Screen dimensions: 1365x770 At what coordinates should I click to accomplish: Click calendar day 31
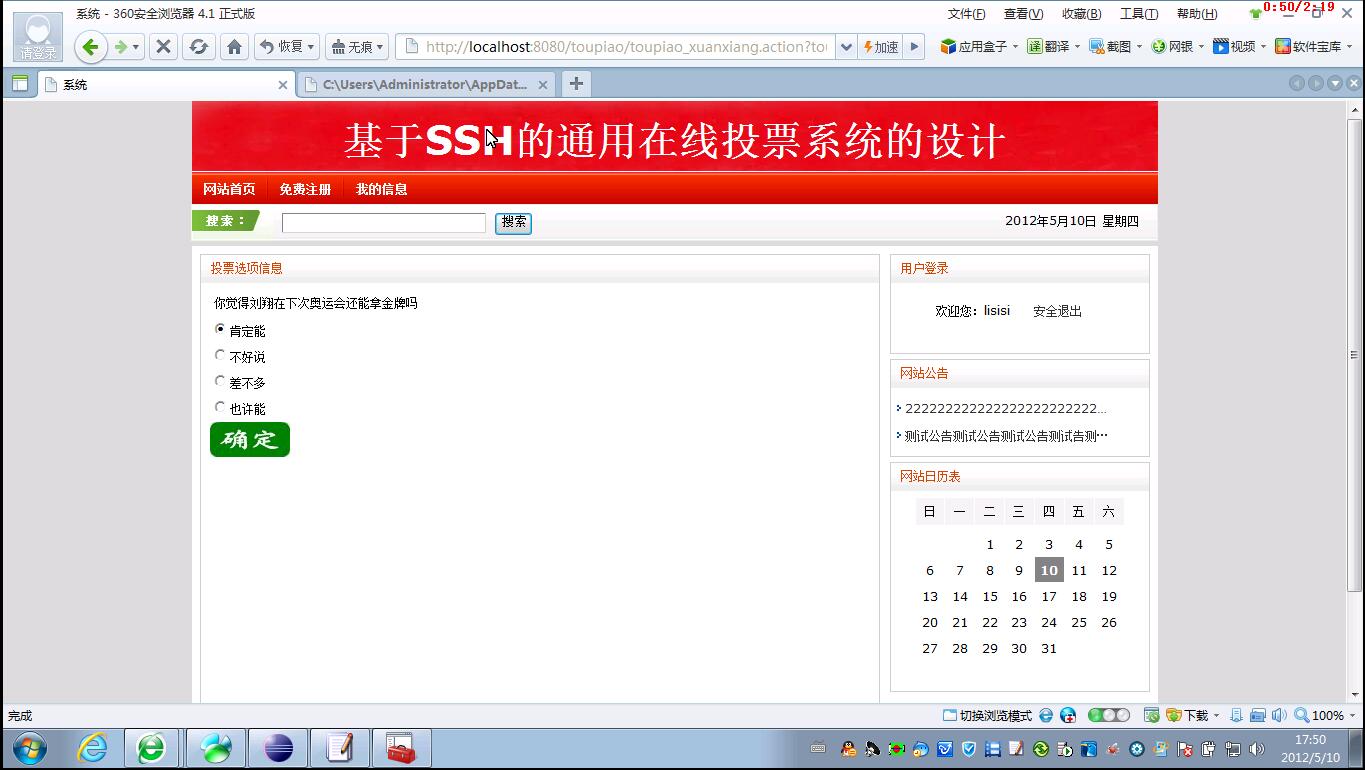[x=1049, y=648]
